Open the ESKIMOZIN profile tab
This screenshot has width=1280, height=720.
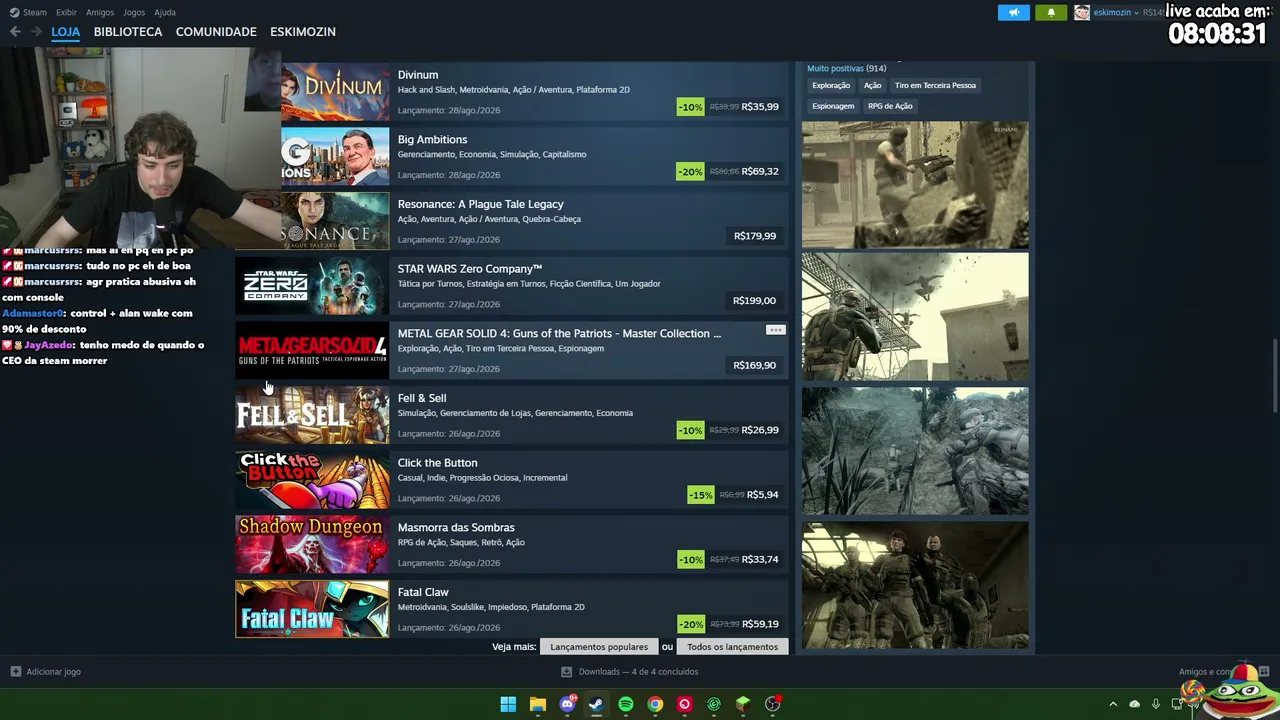coord(303,32)
